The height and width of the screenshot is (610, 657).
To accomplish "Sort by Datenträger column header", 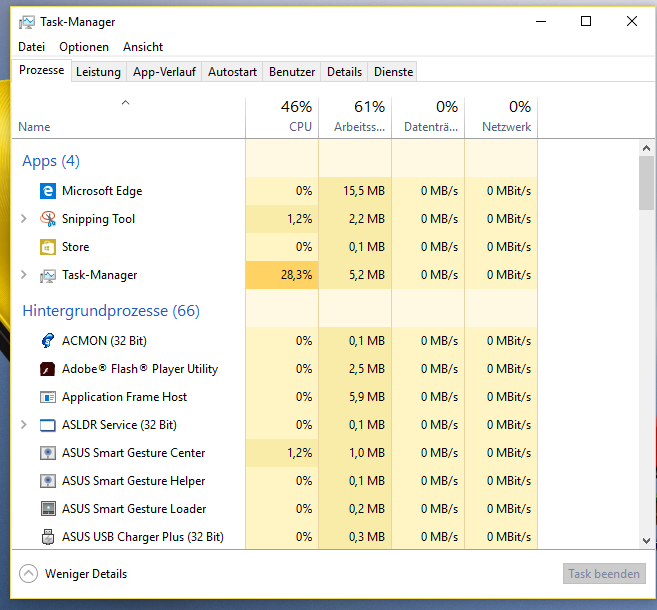I will pyautogui.click(x=428, y=118).
